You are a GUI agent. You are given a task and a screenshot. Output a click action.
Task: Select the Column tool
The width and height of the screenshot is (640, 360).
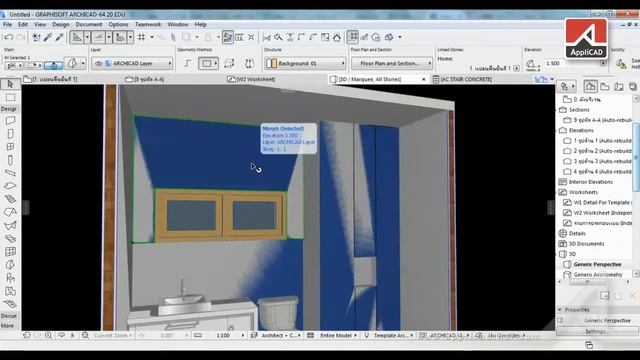10,160
